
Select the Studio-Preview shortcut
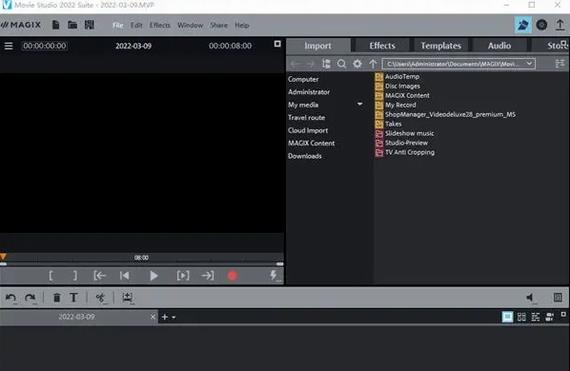pos(402,143)
